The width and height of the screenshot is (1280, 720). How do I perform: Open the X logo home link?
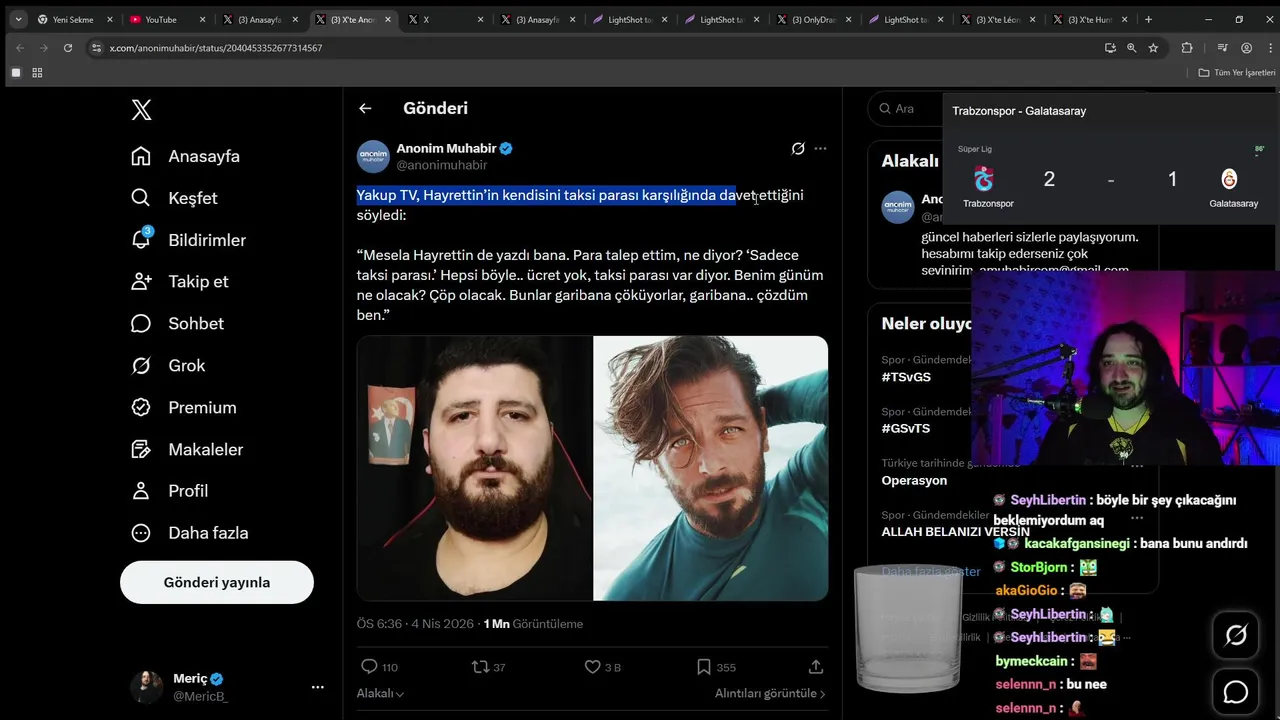[142, 110]
